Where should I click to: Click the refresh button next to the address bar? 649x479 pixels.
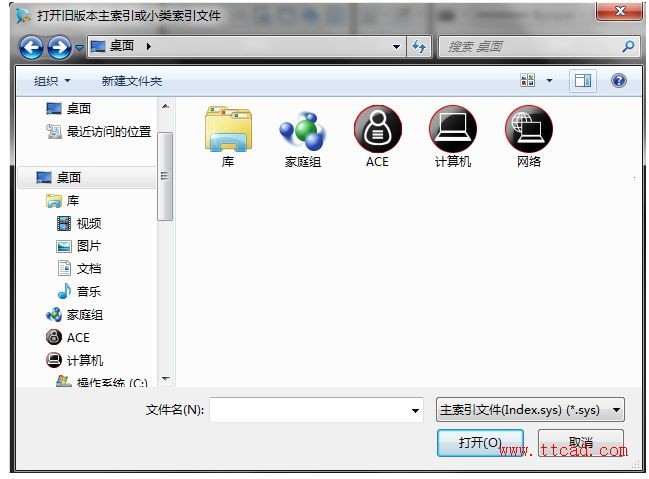(x=419, y=47)
